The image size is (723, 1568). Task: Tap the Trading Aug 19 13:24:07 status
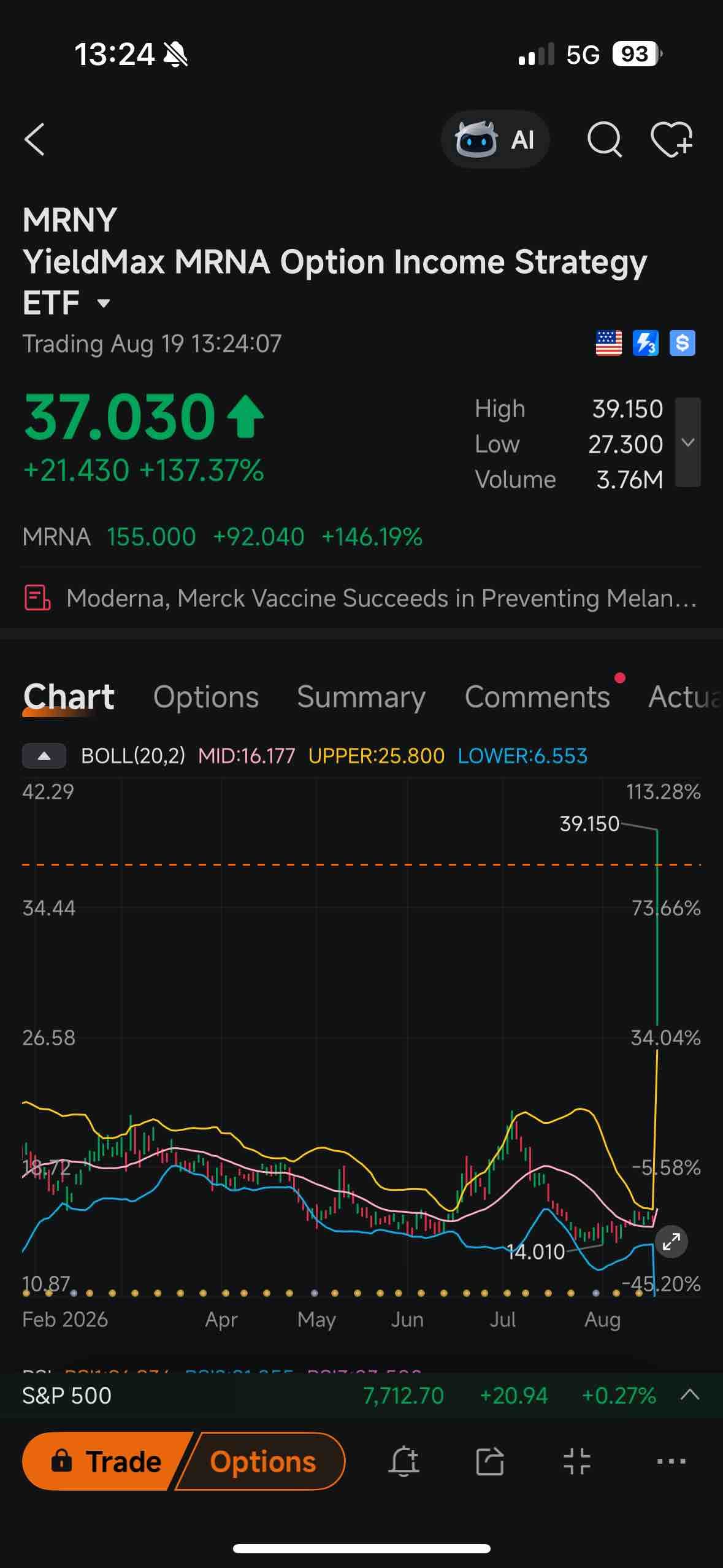point(152,344)
